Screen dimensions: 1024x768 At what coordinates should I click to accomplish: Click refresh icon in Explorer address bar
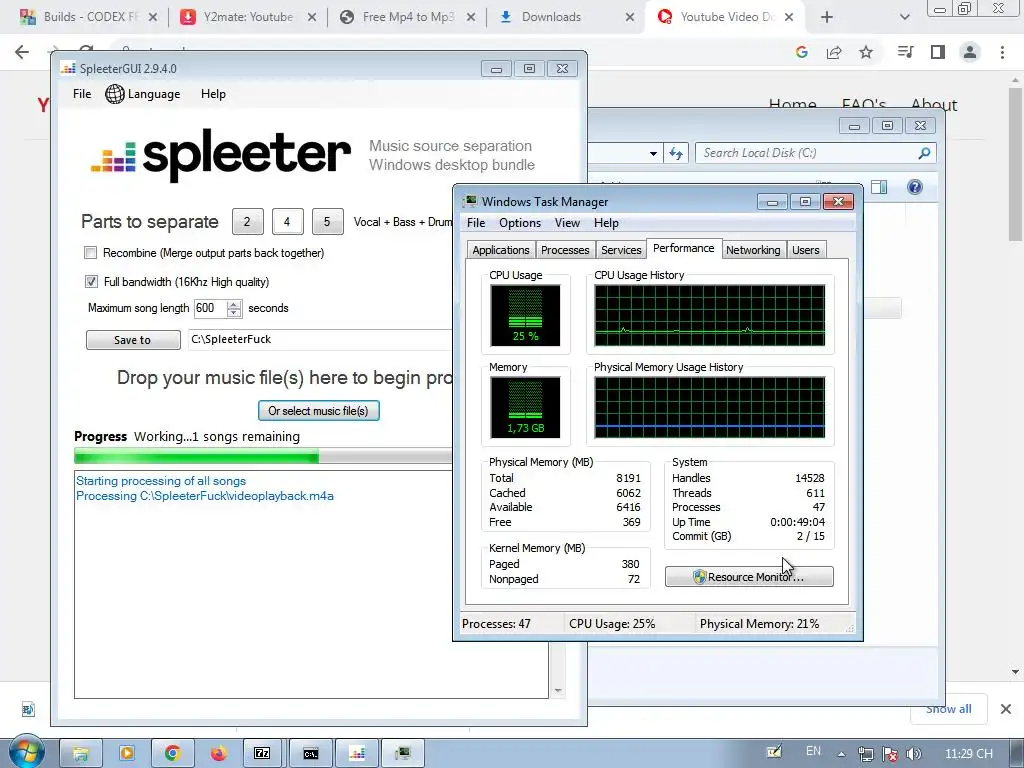tap(676, 153)
